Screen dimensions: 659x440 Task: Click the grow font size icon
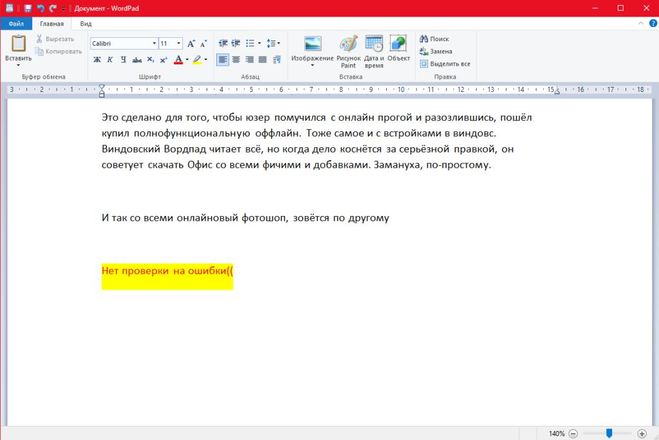pos(192,44)
